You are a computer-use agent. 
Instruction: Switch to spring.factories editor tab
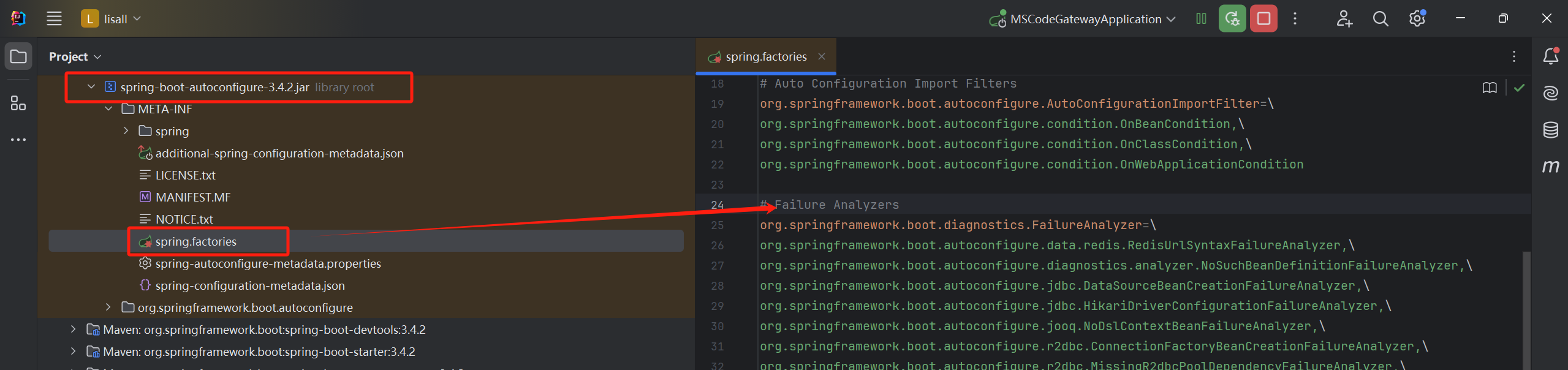(766, 56)
